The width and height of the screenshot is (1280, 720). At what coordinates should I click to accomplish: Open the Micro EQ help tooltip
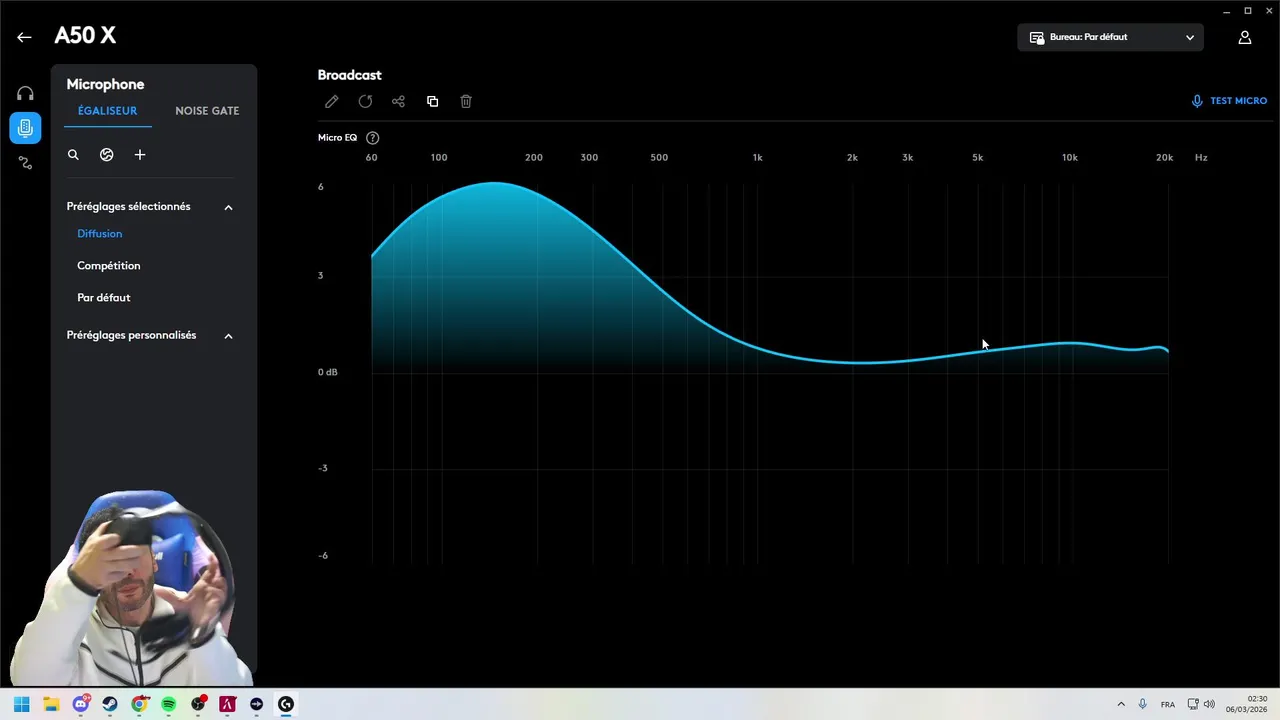point(373,138)
